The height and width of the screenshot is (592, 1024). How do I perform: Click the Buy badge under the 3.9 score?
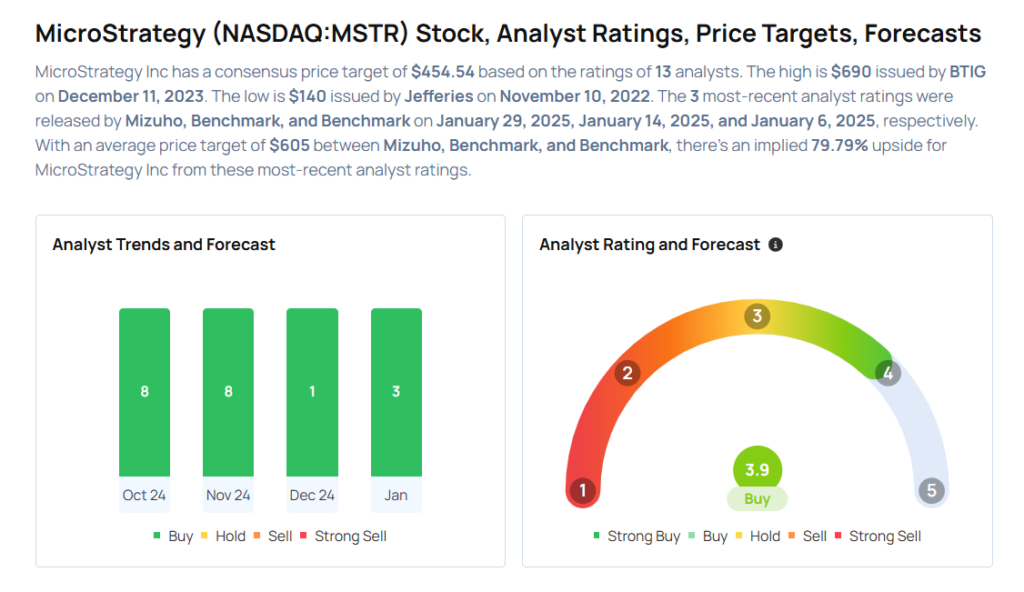[x=757, y=498]
